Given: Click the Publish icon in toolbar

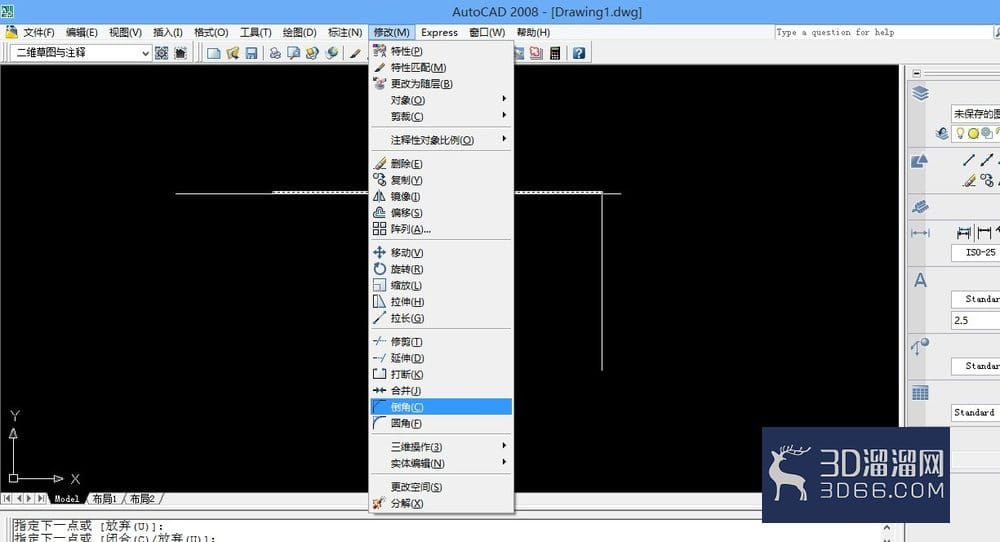Looking at the screenshot, I should click(x=312, y=53).
